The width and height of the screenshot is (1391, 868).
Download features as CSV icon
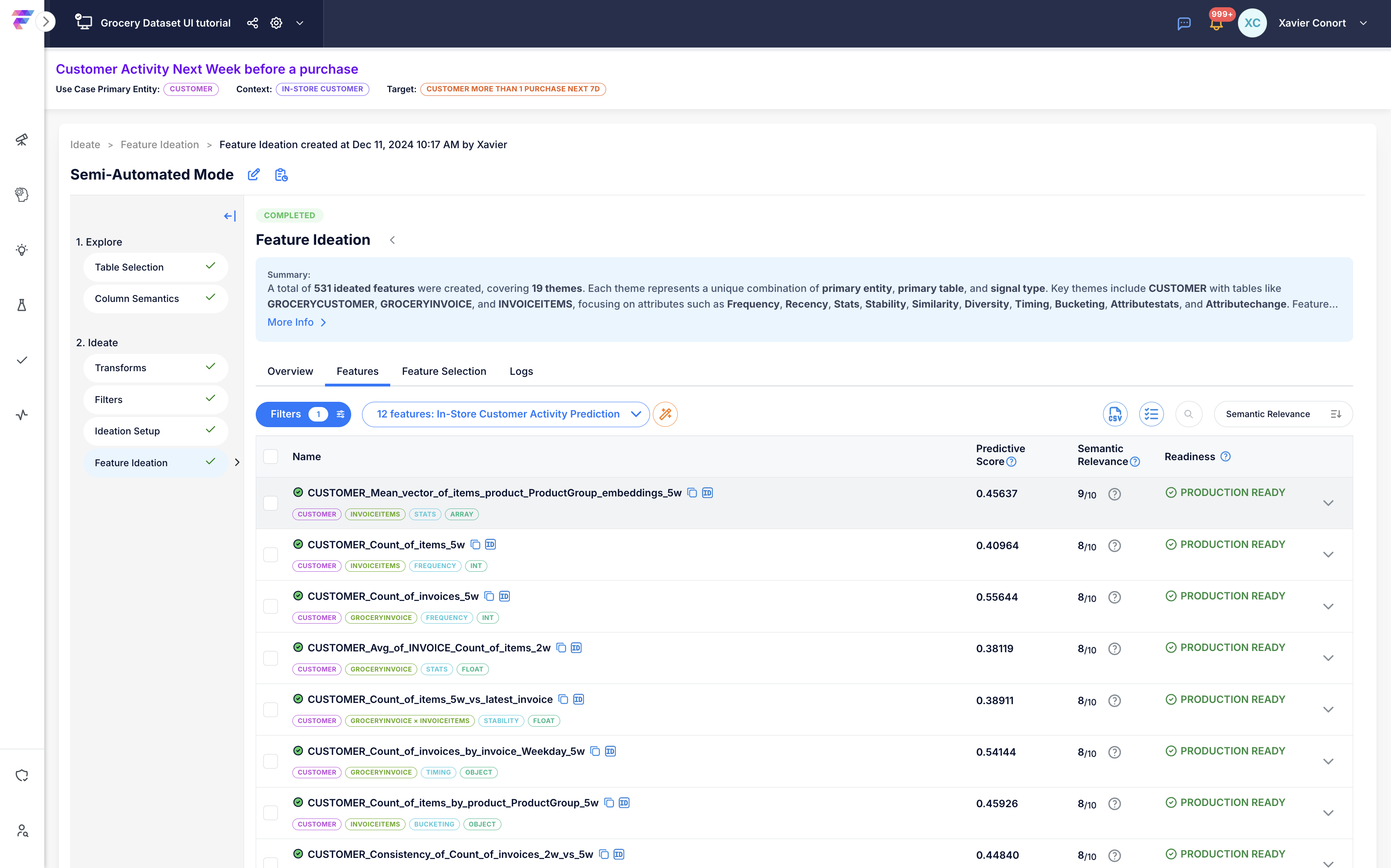[x=1115, y=414]
